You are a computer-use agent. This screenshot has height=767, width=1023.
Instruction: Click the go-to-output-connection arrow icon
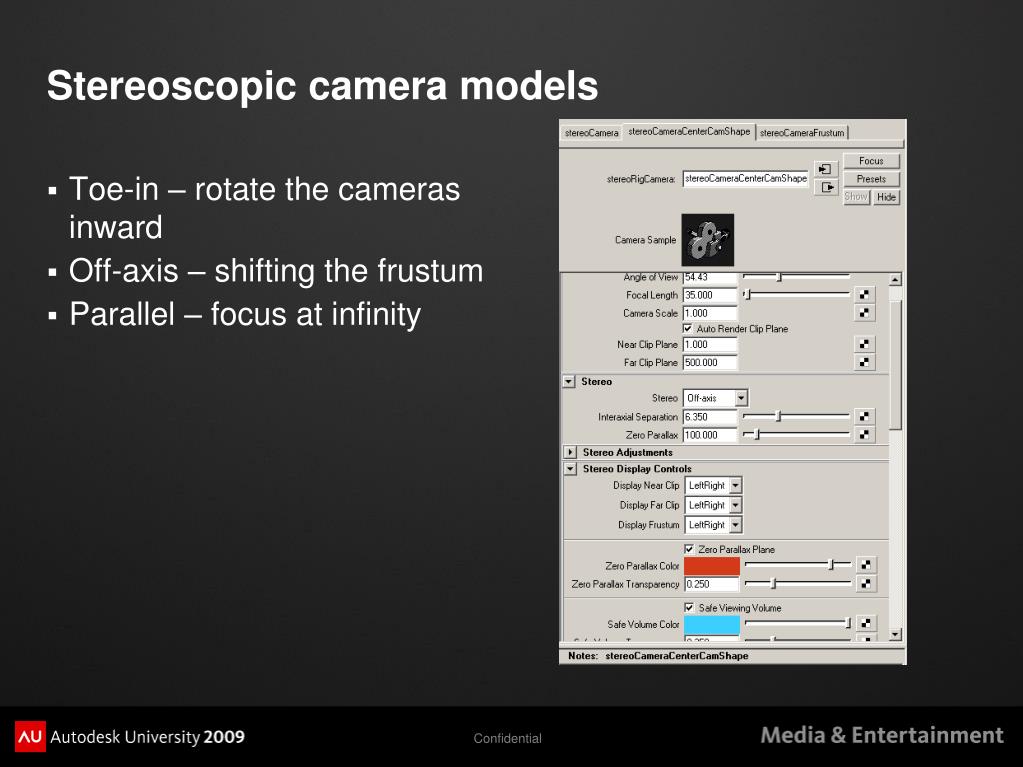pyautogui.click(x=825, y=187)
